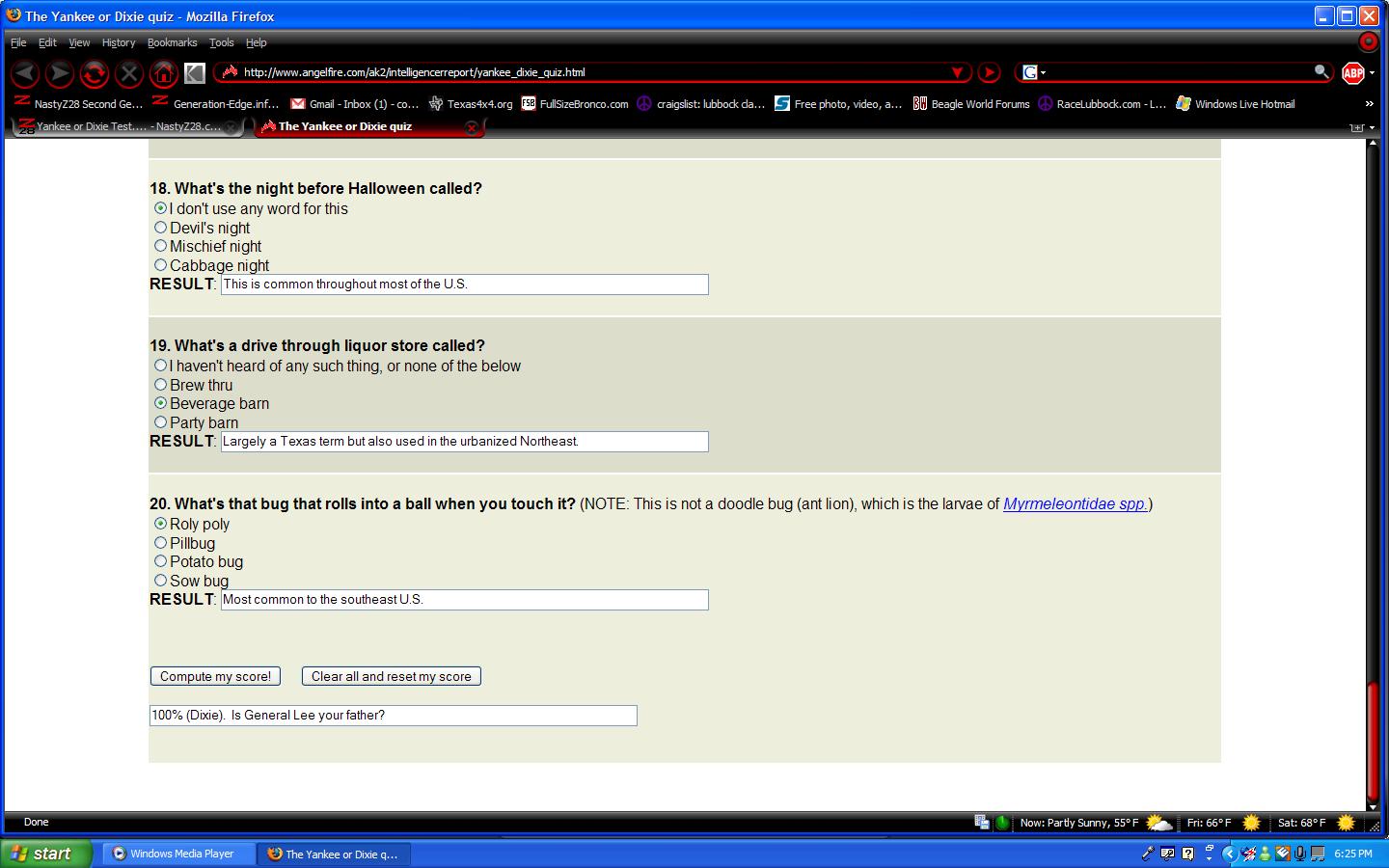Open the Gmail Inbox bookmark

coord(354,103)
